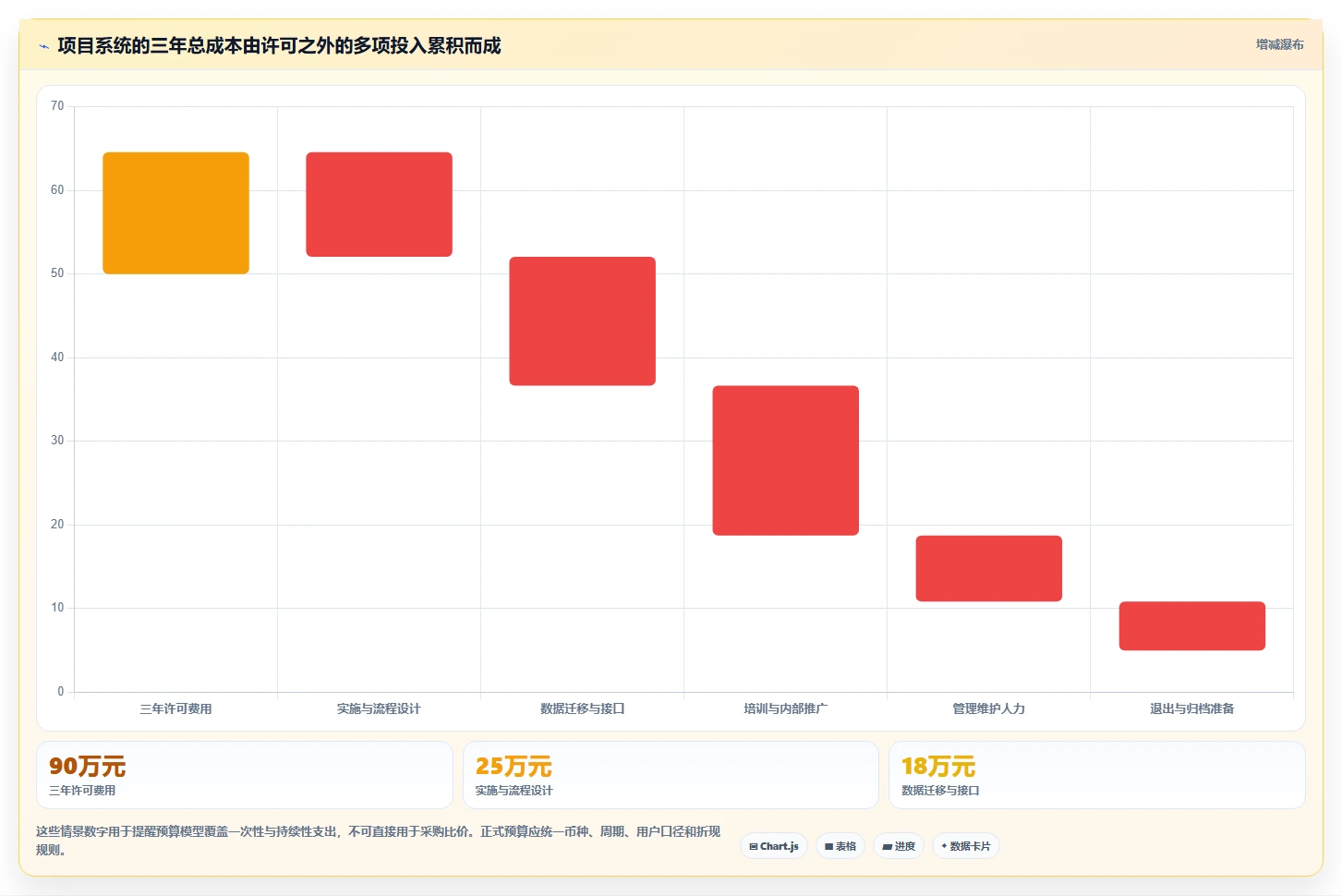The width and height of the screenshot is (1342, 896).
Task: Click the y-axis tick label 0
Action: pos(61,692)
